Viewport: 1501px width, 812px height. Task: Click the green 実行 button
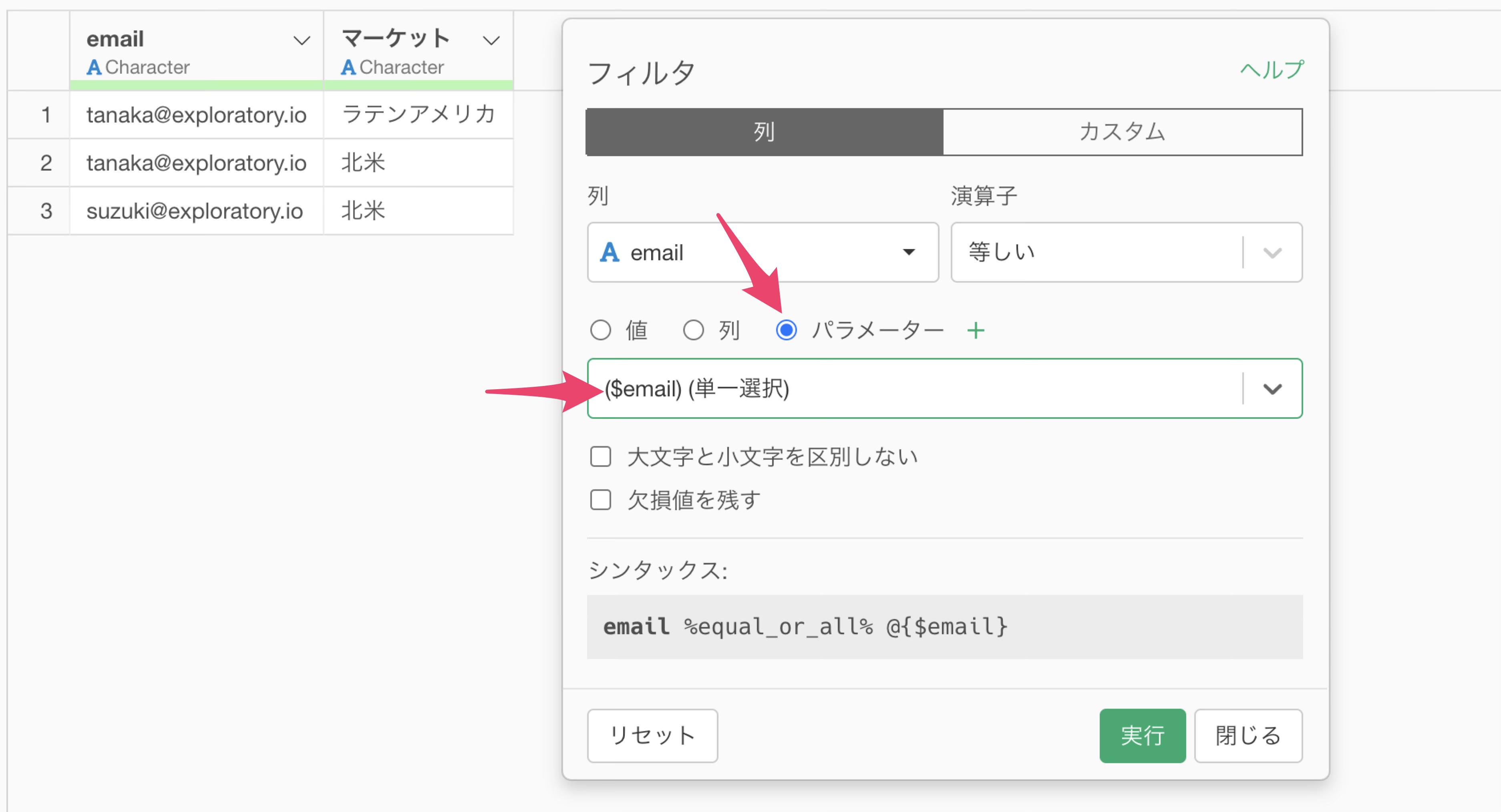tap(1142, 736)
